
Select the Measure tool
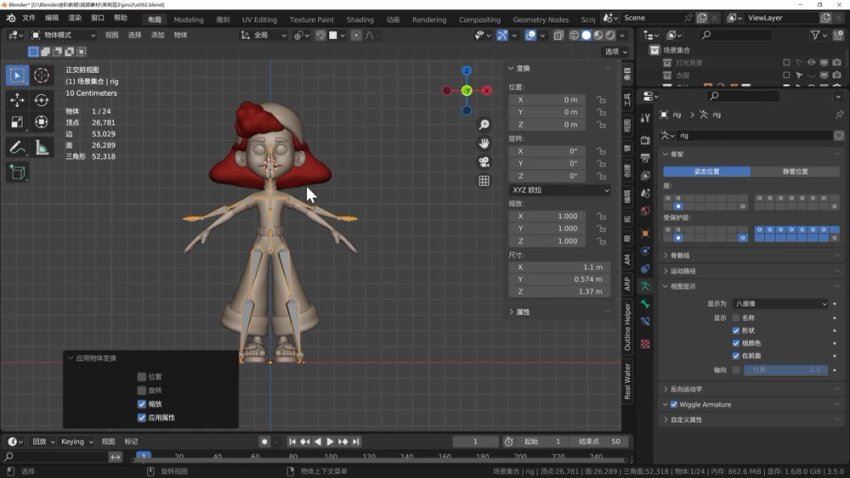[x=41, y=147]
